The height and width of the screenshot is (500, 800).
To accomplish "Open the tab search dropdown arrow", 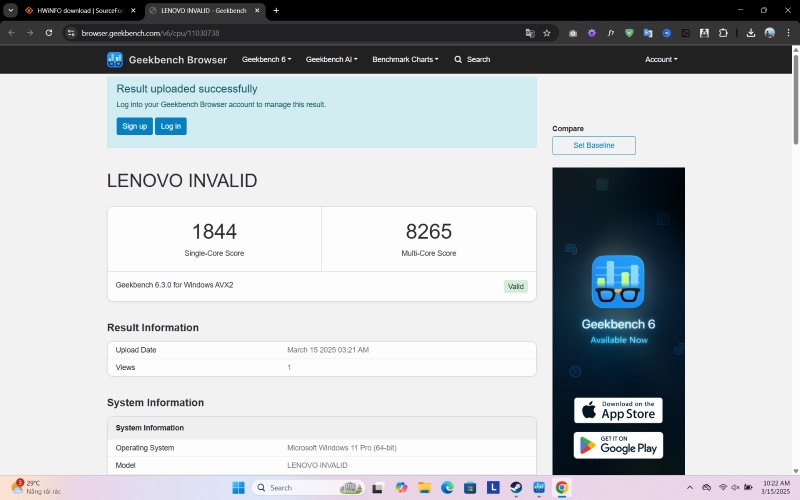I will point(10,10).
